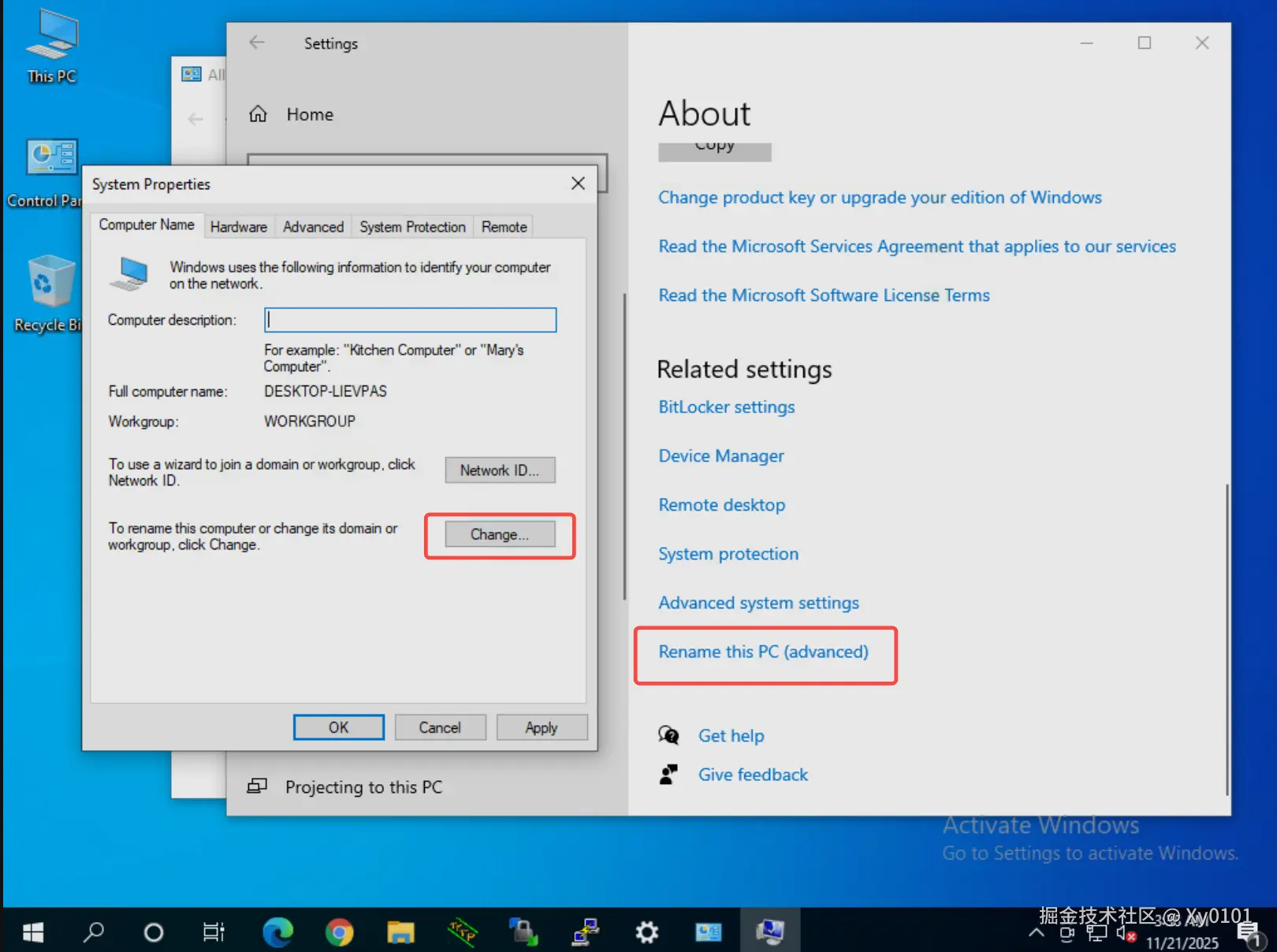
Task: Click the Settings back arrow
Action: pos(257,43)
